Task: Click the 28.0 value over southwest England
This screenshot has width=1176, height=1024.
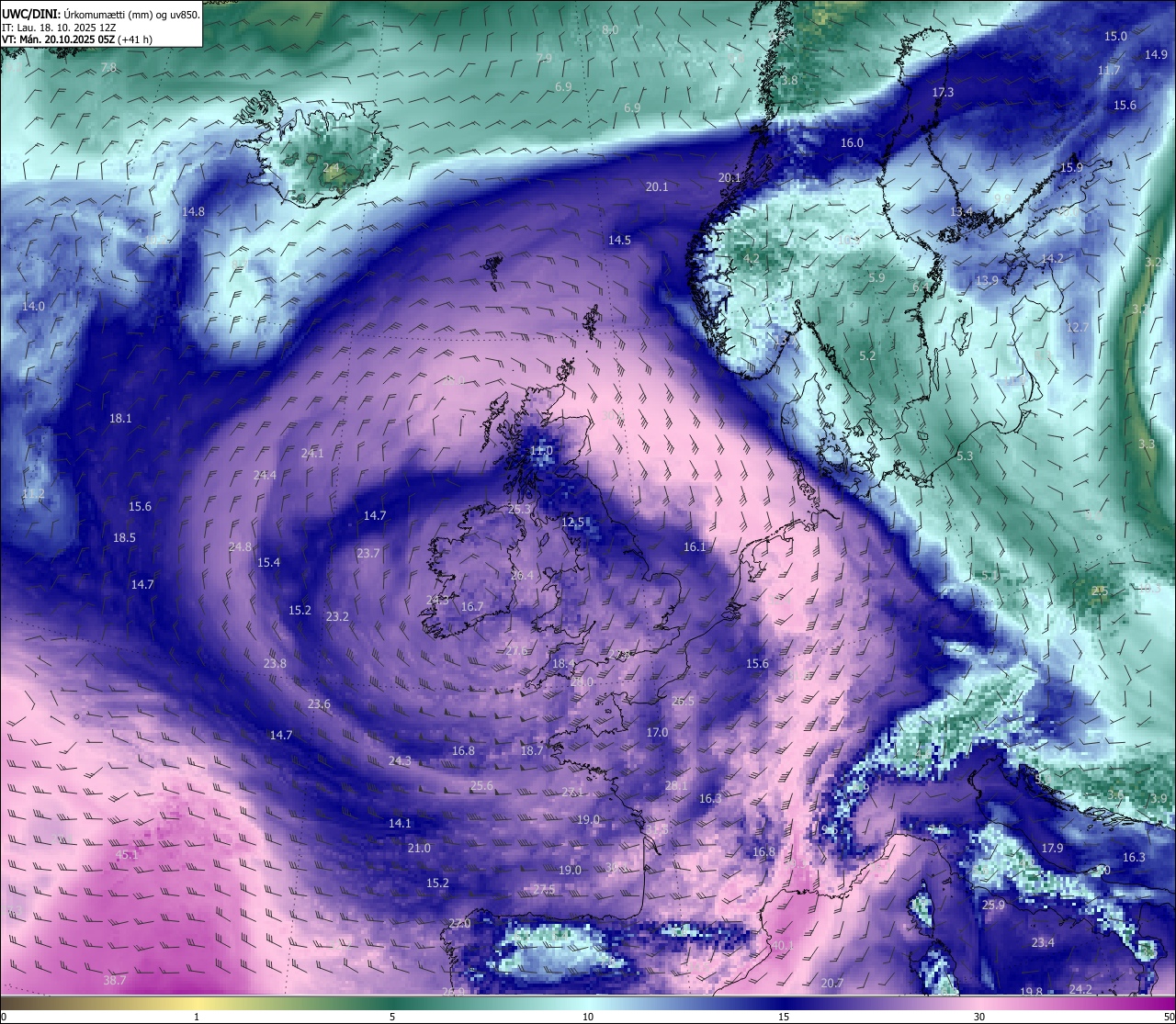Action: pyautogui.click(x=582, y=682)
